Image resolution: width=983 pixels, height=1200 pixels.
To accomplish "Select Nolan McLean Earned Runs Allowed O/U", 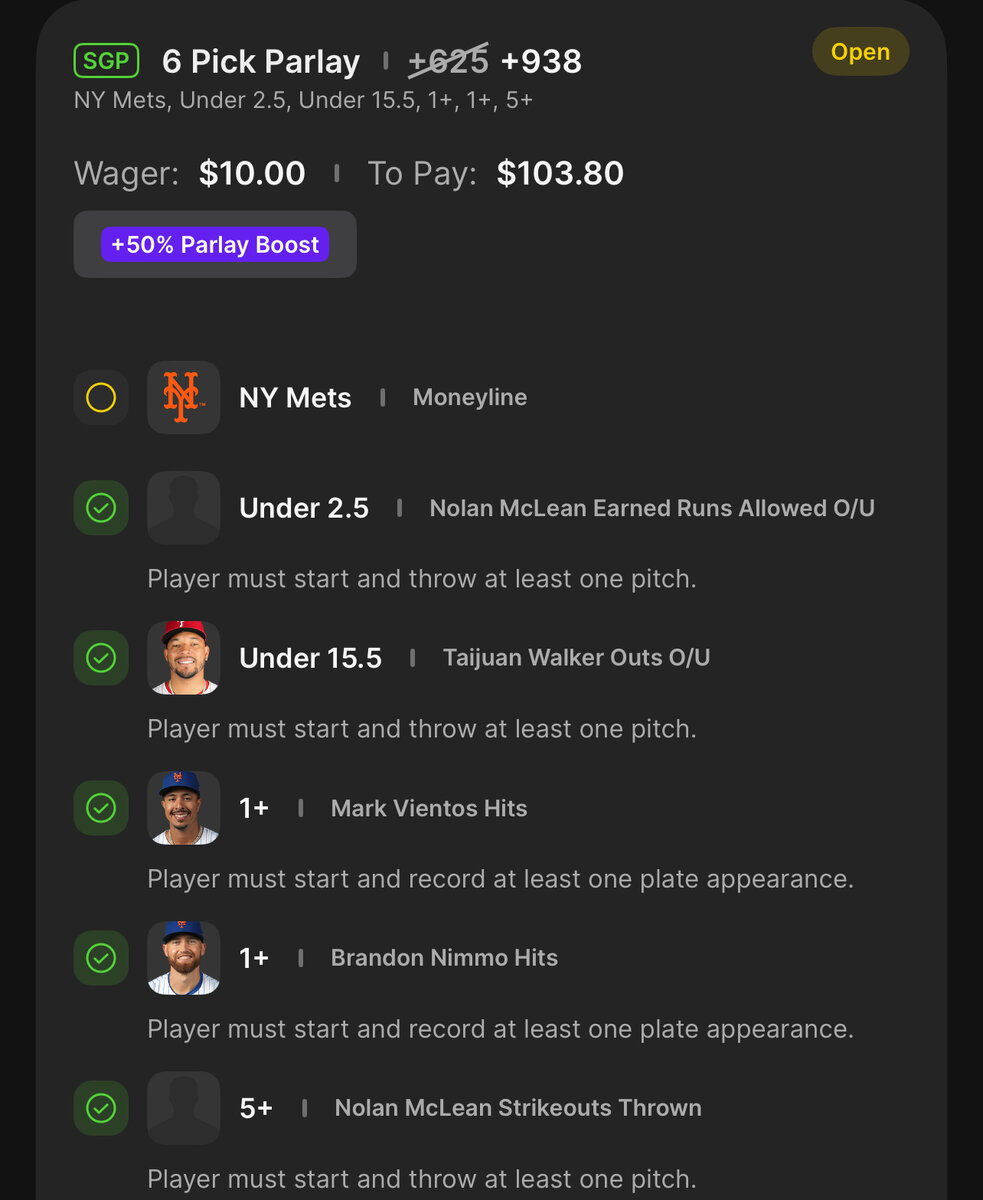I will tap(651, 508).
